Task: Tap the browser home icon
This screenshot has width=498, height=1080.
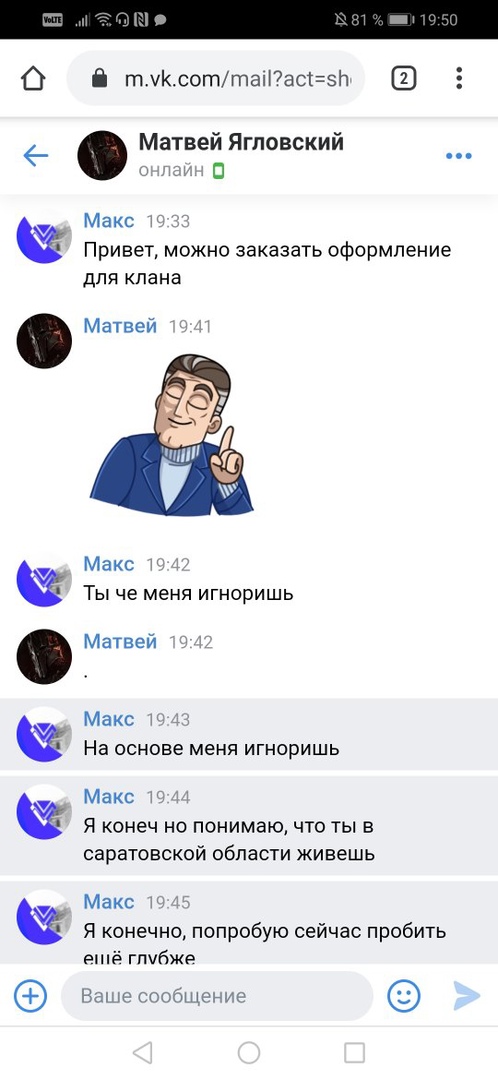Action: coord(33,79)
